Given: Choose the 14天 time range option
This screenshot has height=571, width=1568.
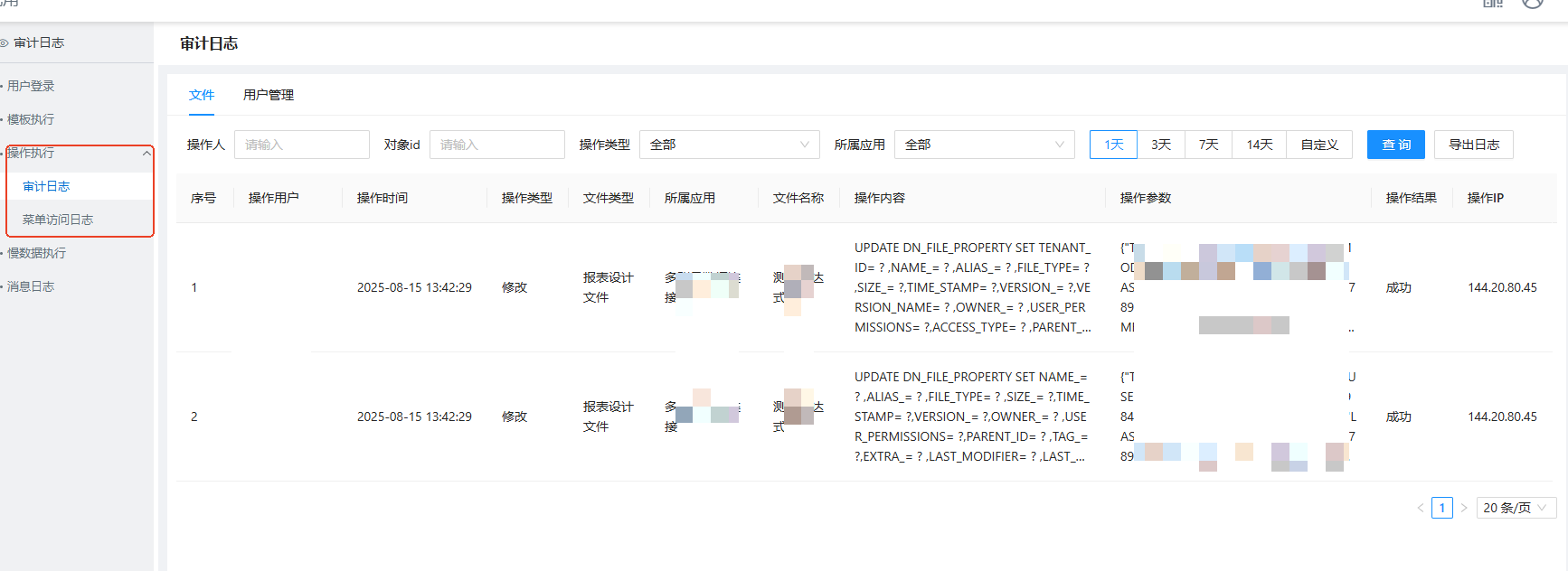Looking at the screenshot, I should (x=1259, y=145).
